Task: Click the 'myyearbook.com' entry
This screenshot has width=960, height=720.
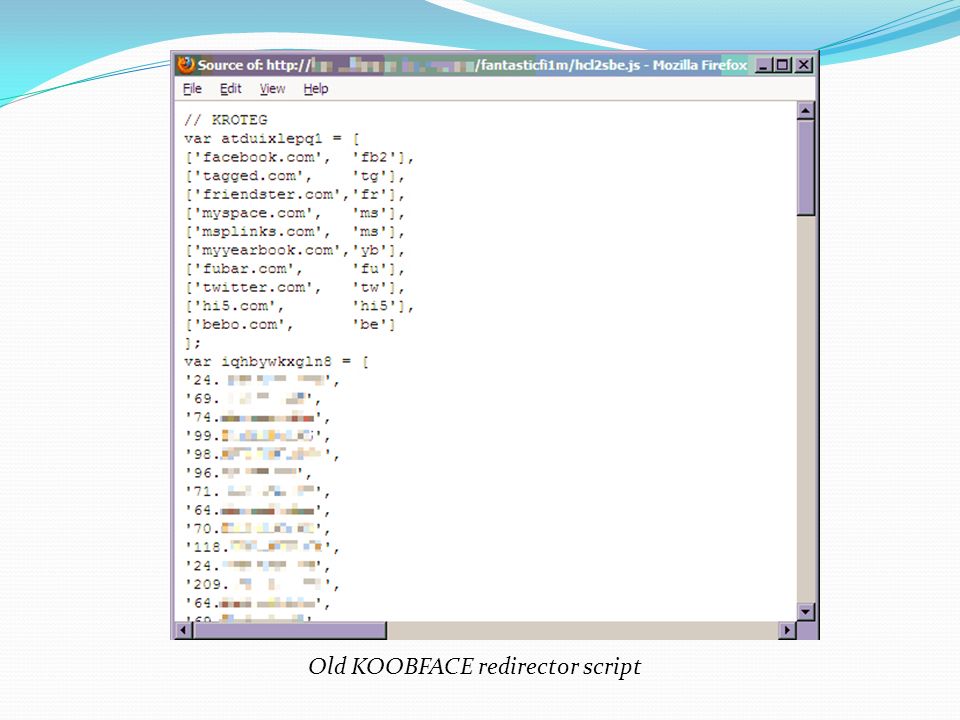Action: tap(294, 250)
